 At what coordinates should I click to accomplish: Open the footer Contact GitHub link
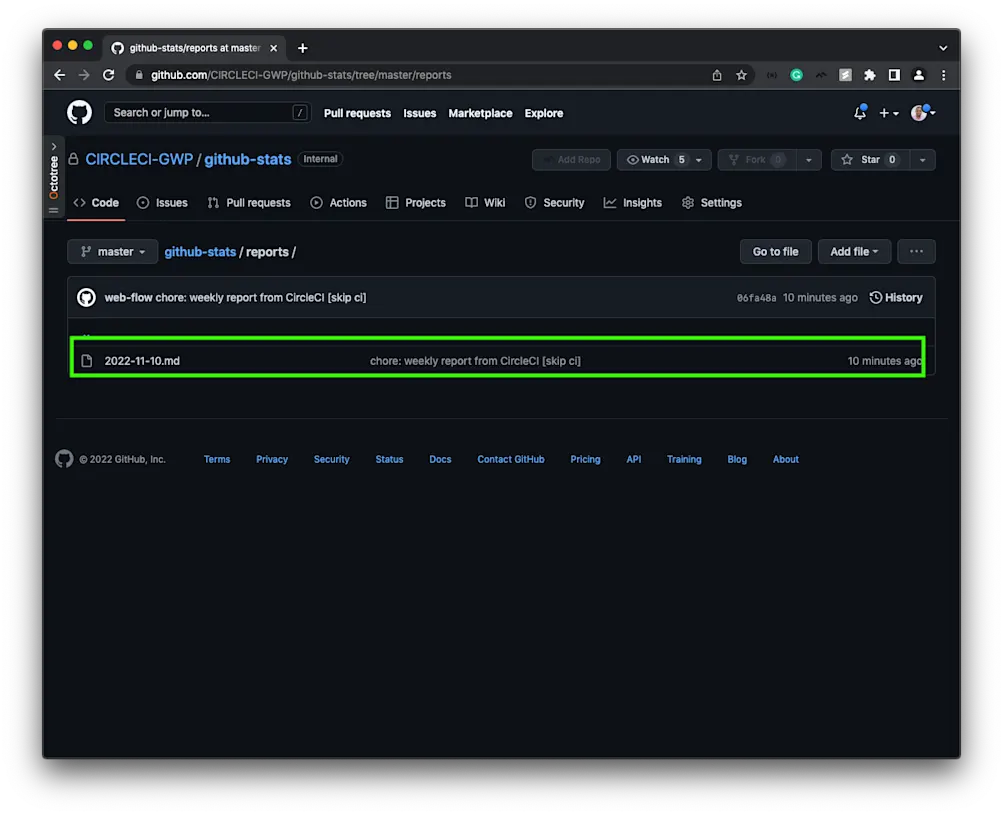point(510,459)
